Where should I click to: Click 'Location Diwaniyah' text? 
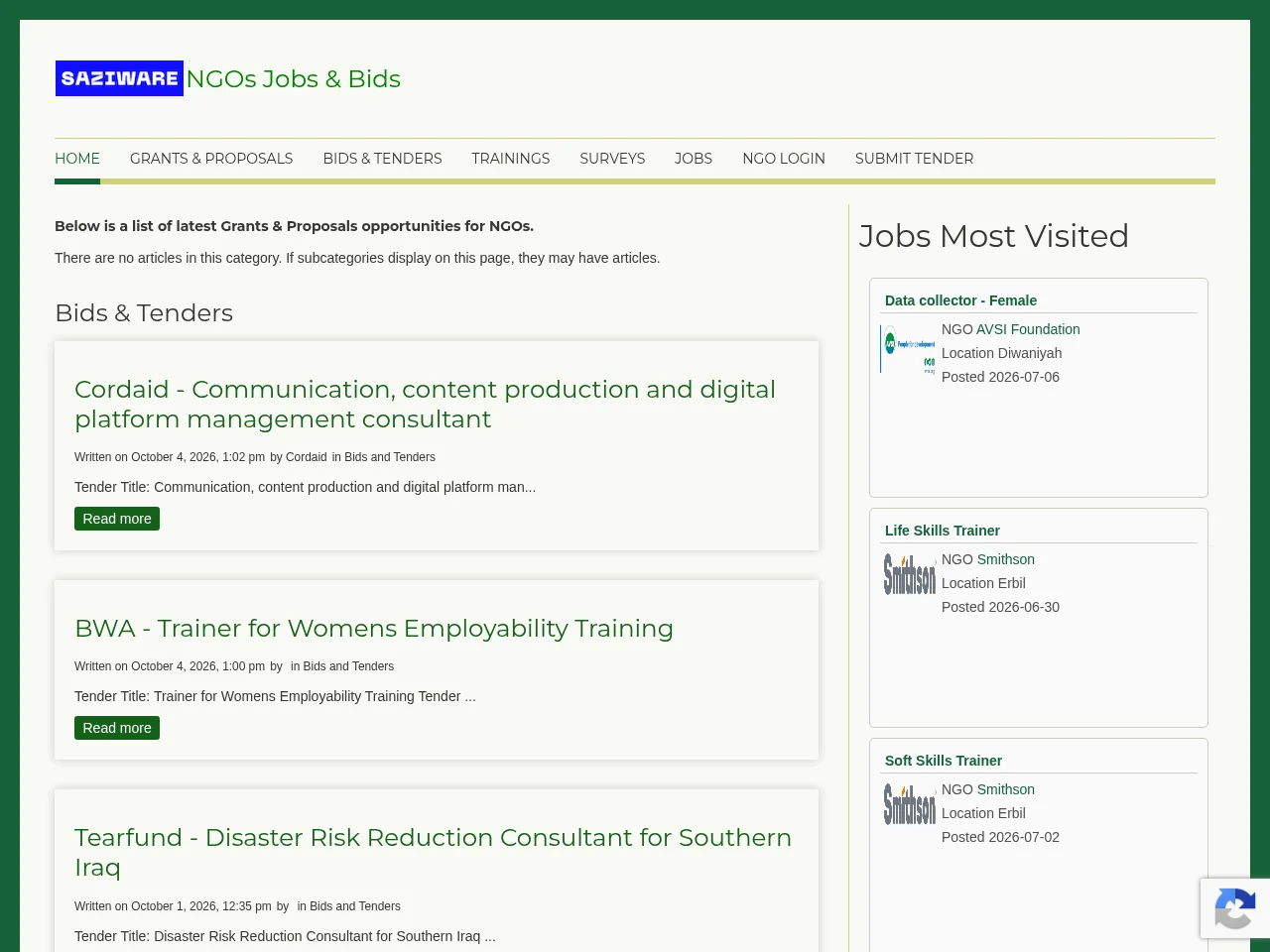tap(1001, 353)
